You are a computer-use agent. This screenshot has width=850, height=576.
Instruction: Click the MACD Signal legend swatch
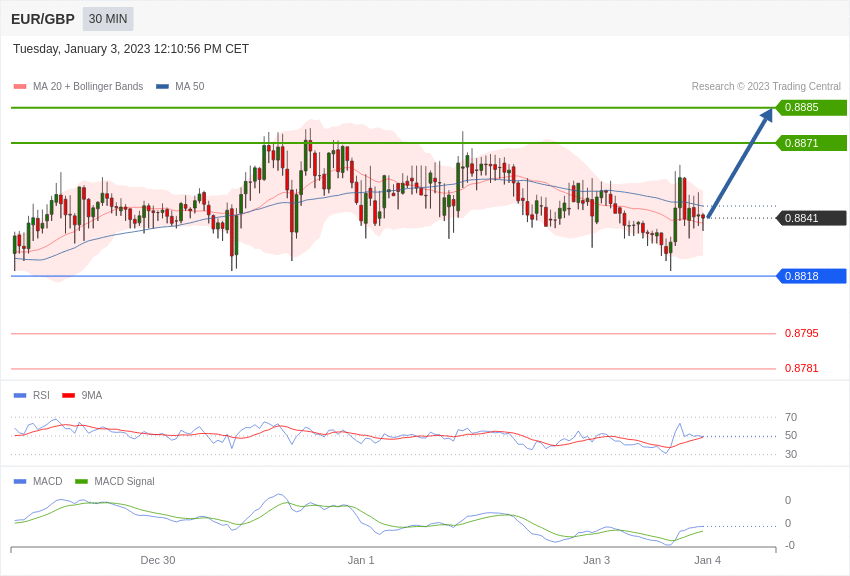tap(81, 481)
